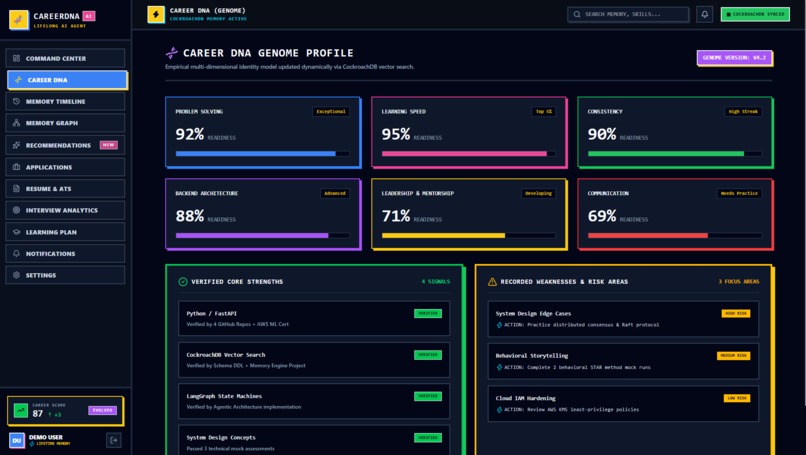Click the Notifications bell icon in sidebar
This screenshot has height=455, width=806.
[x=16, y=253]
